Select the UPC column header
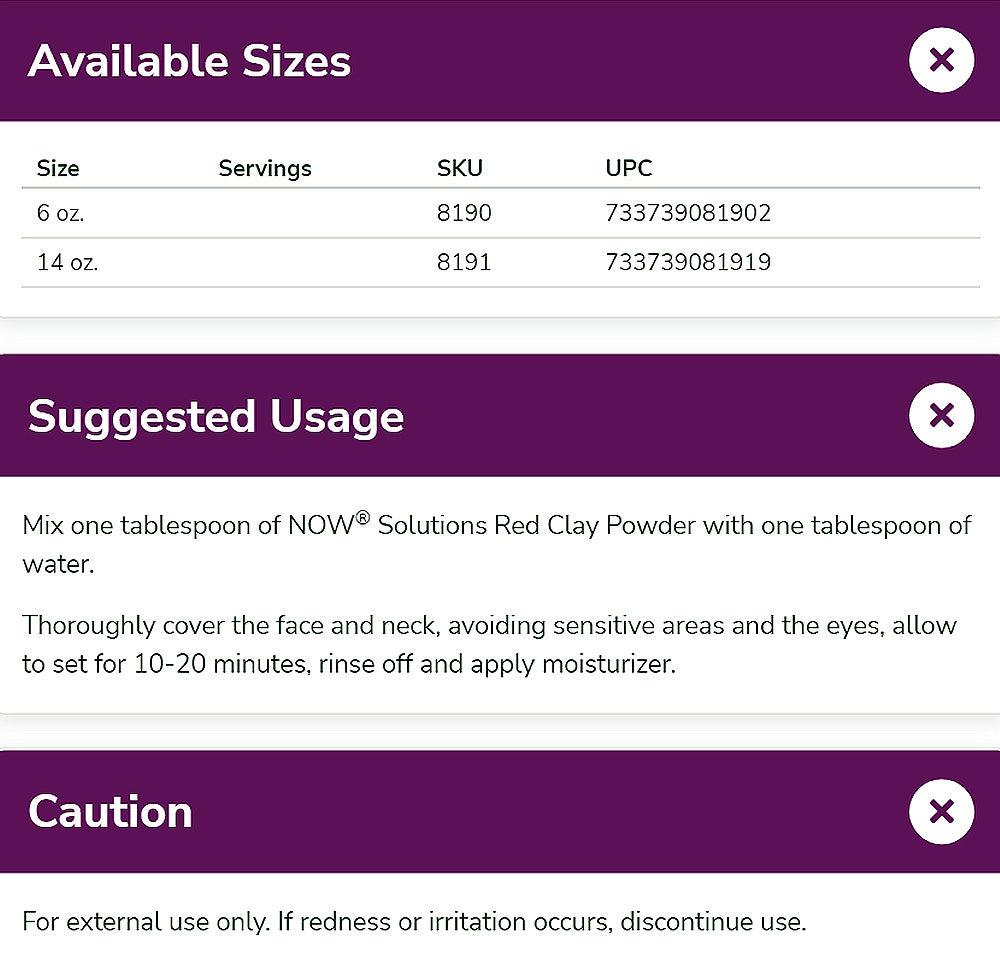1000x962 pixels. click(629, 168)
